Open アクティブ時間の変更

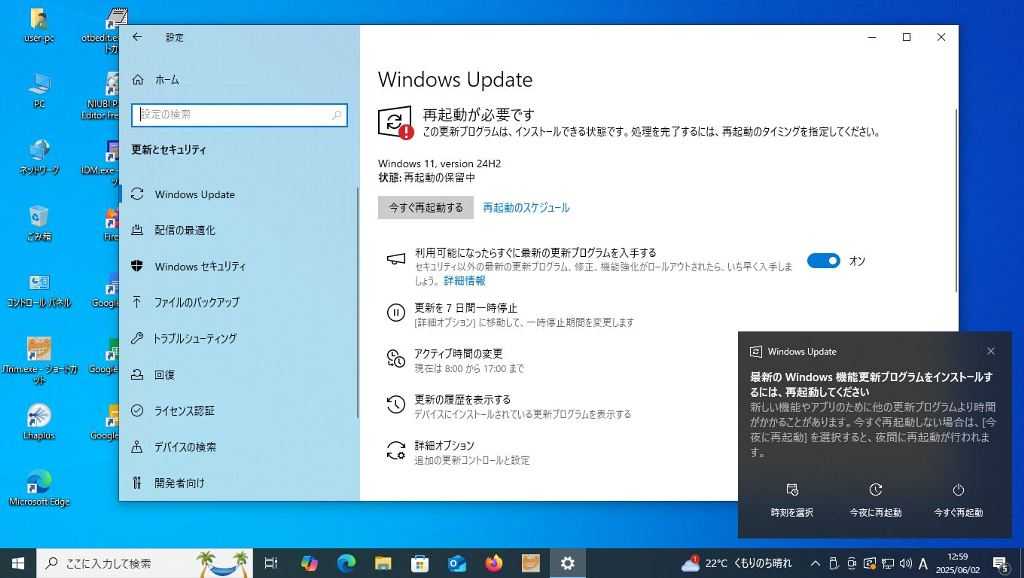[x=455, y=361]
